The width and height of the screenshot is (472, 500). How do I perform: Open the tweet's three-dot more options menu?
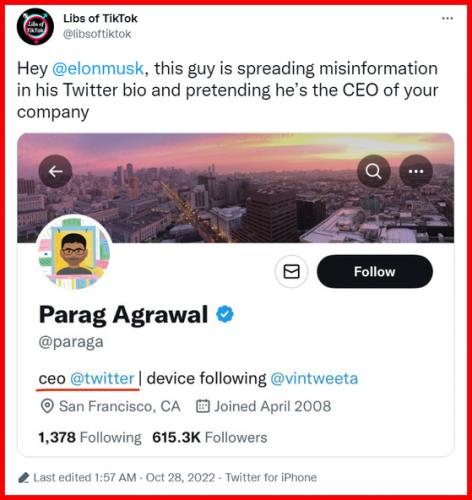coord(447,18)
